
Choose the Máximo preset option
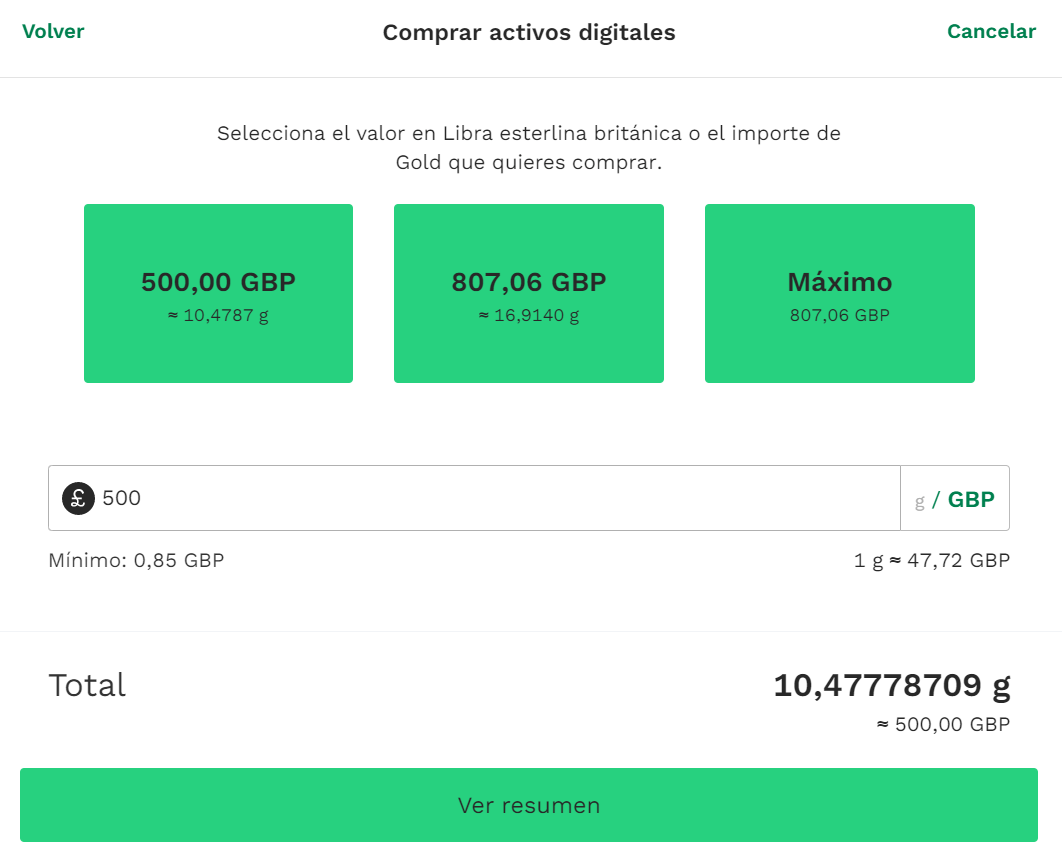pyautogui.click(x=839, y=292)
